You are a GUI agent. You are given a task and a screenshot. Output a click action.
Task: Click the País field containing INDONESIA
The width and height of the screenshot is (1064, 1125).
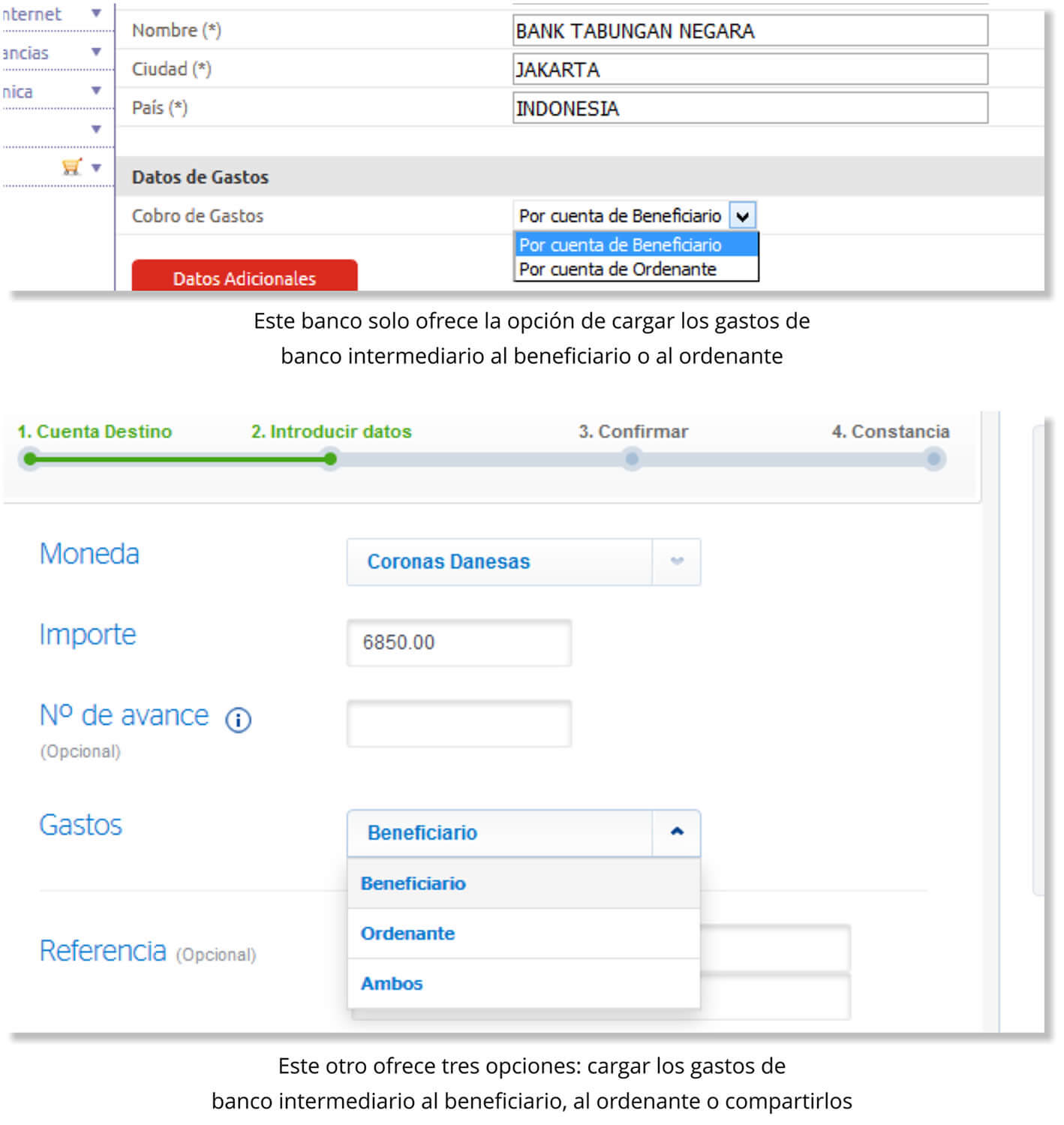pyautogui.click(x=750, y=108)
